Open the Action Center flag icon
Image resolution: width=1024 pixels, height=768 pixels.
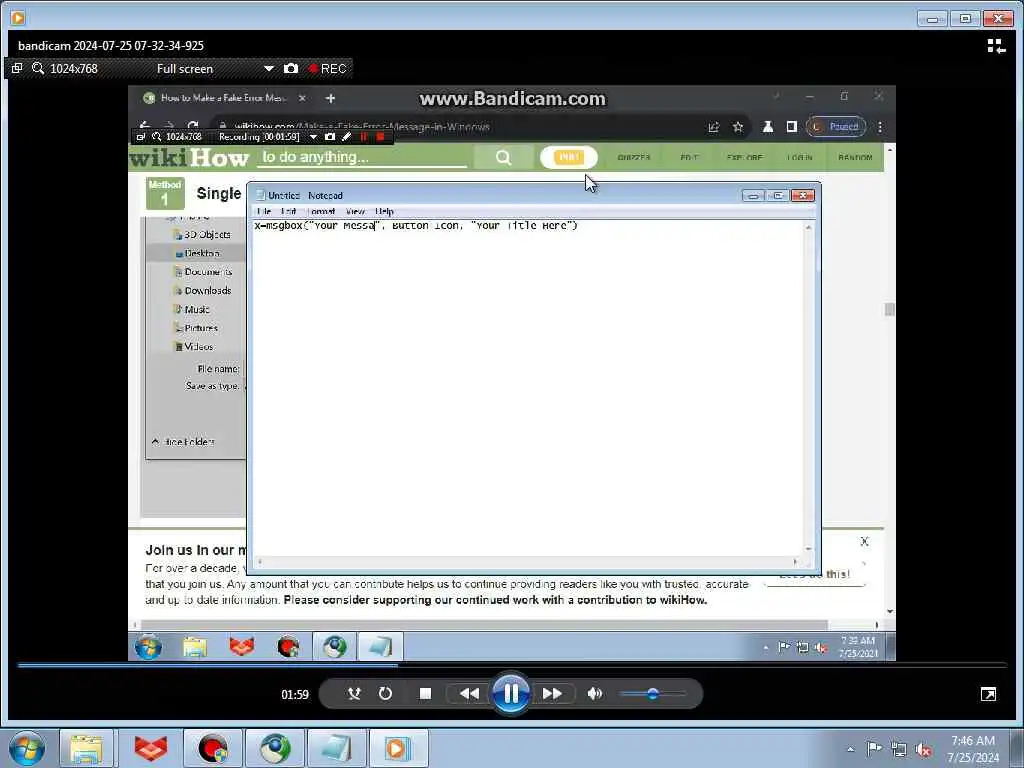click(x=874, y=749)
